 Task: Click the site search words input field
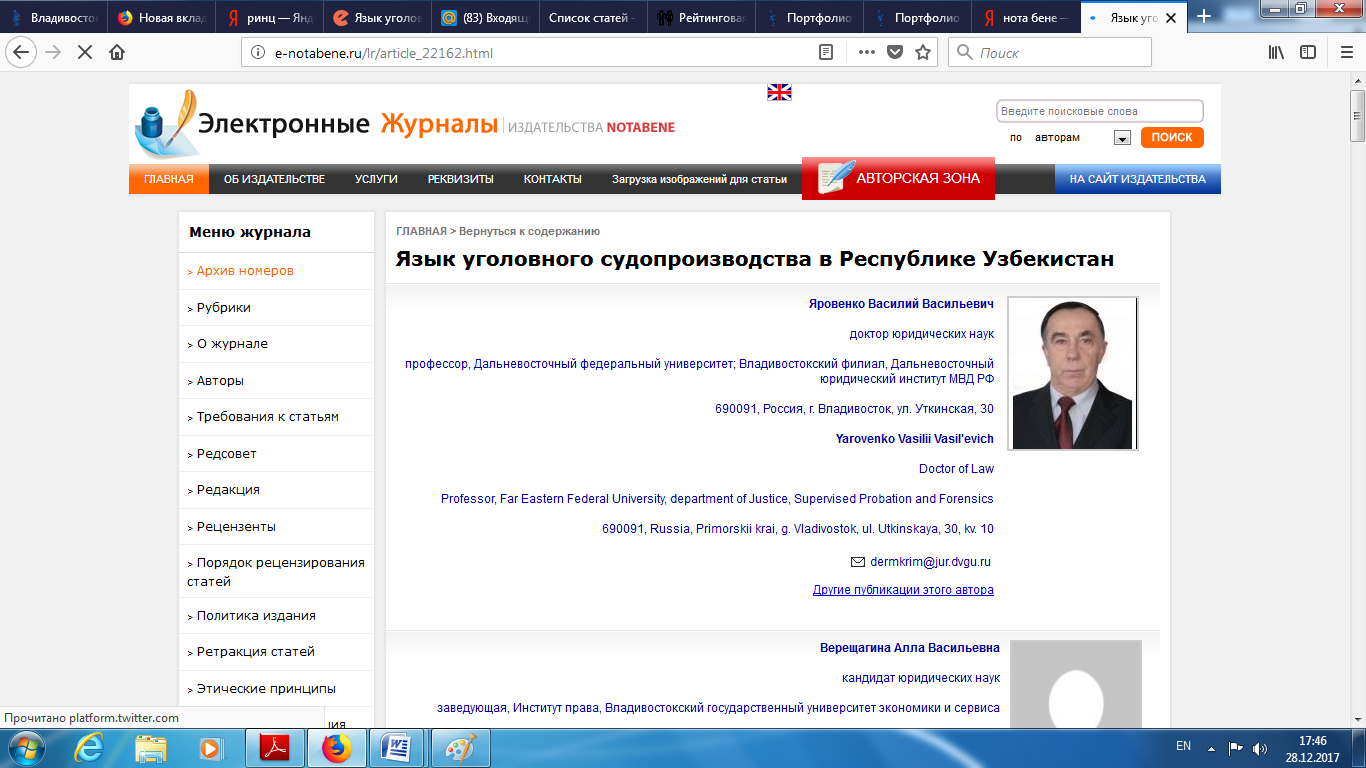1099,111
